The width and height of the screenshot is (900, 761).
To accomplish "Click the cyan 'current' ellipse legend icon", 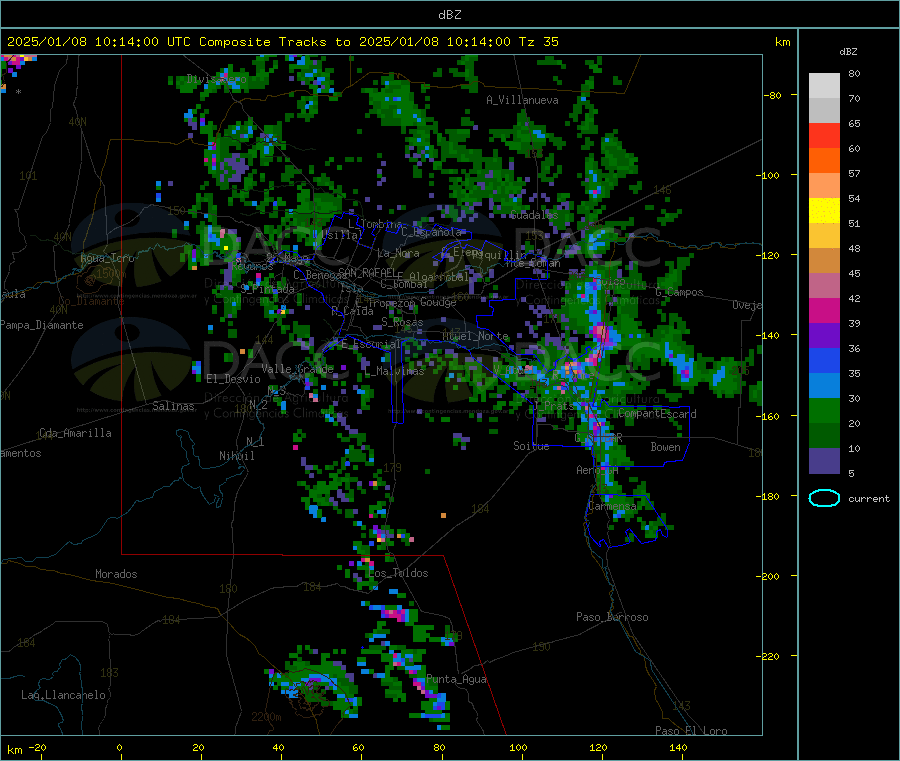I will coord(824,498).
